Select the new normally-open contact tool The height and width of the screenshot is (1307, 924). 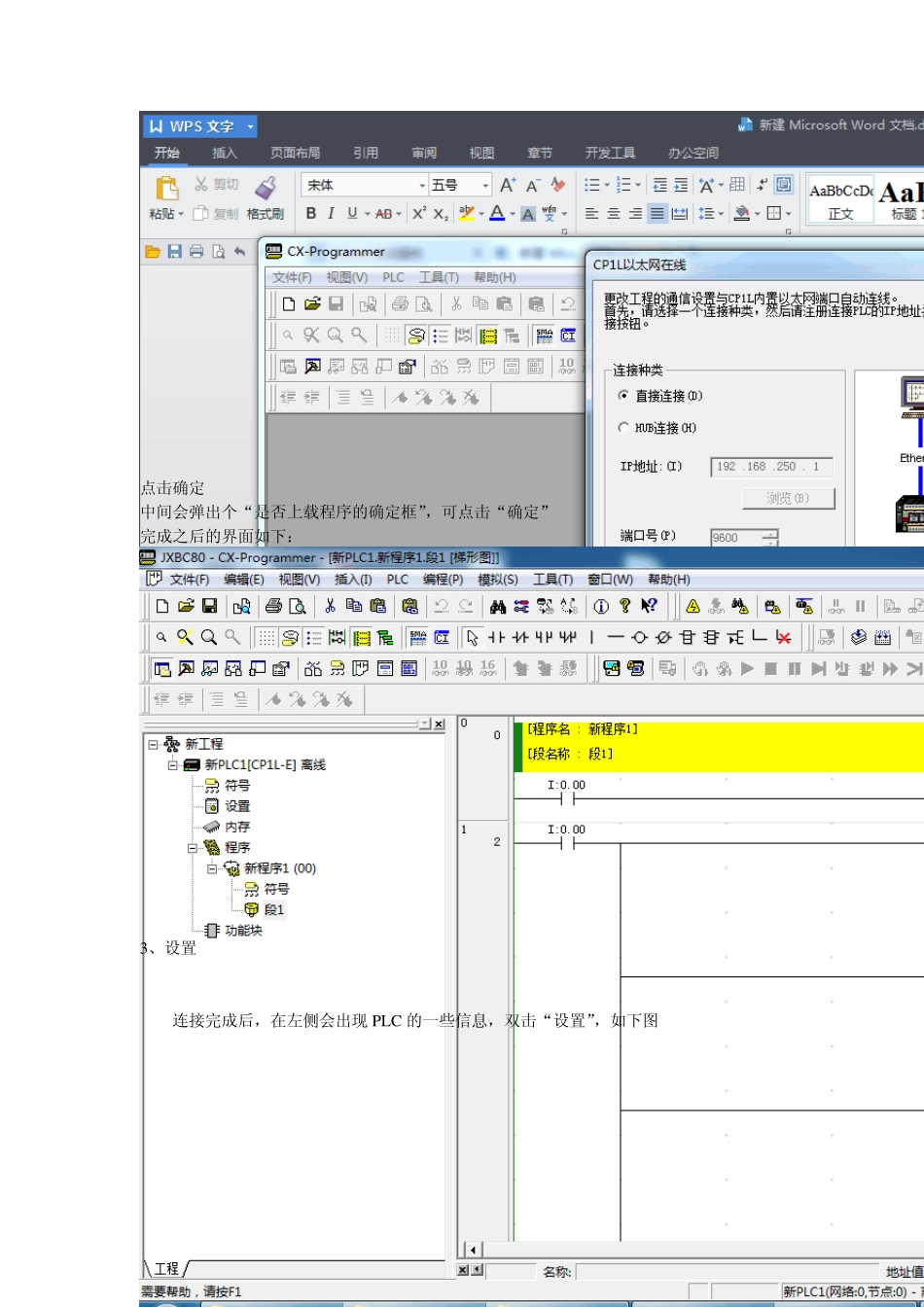497,637
